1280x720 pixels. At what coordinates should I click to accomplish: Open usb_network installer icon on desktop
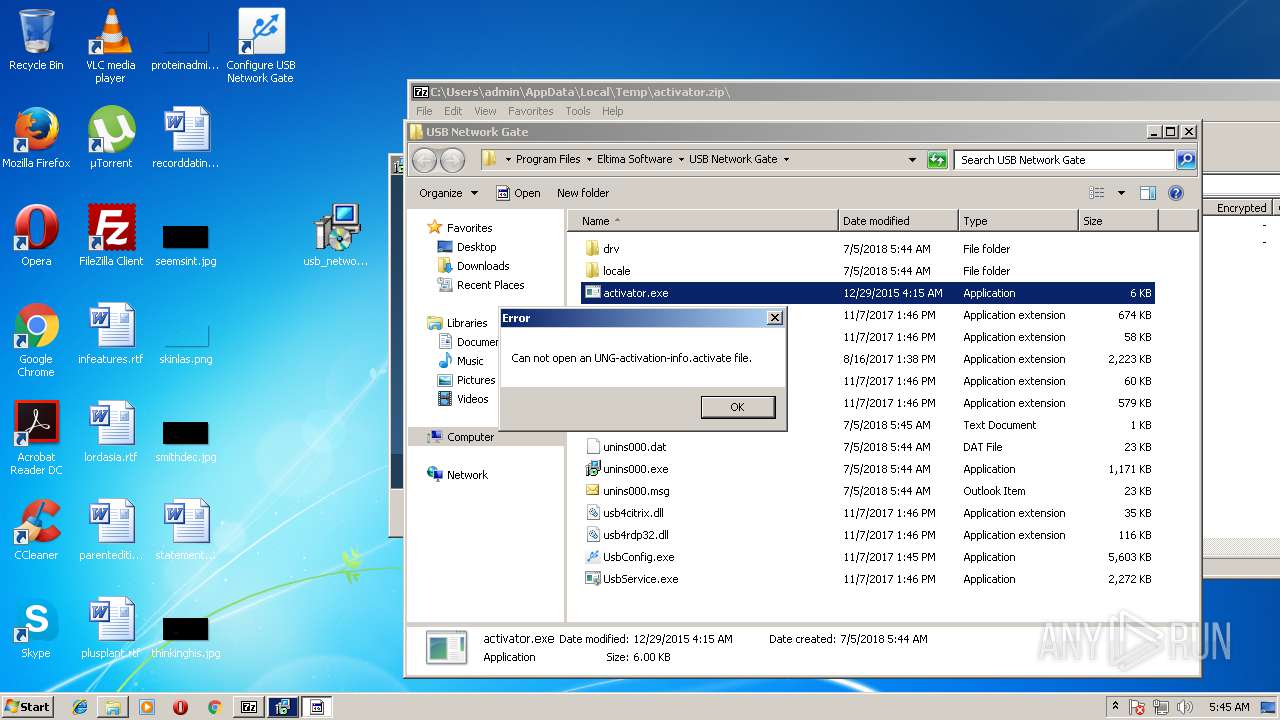pyautogui.click(x=336, y=236)
